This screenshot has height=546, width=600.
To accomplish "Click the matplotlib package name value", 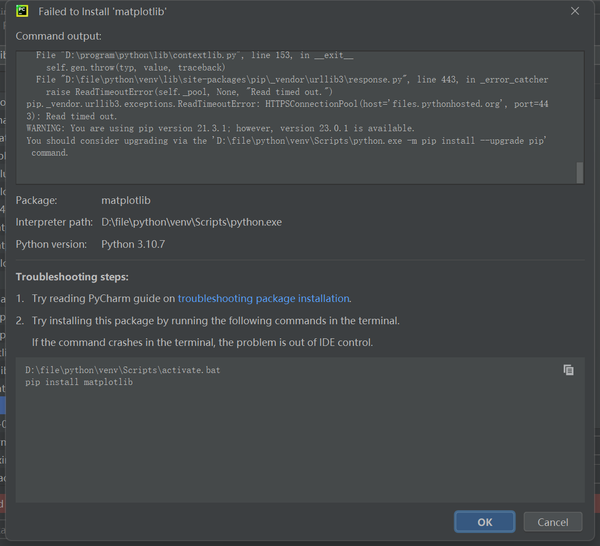I will point(126,200).
